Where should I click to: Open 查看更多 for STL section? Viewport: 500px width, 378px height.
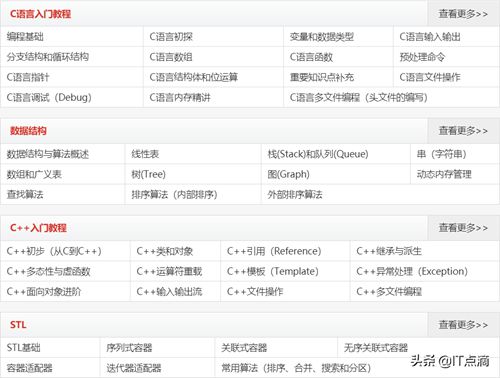463,325
